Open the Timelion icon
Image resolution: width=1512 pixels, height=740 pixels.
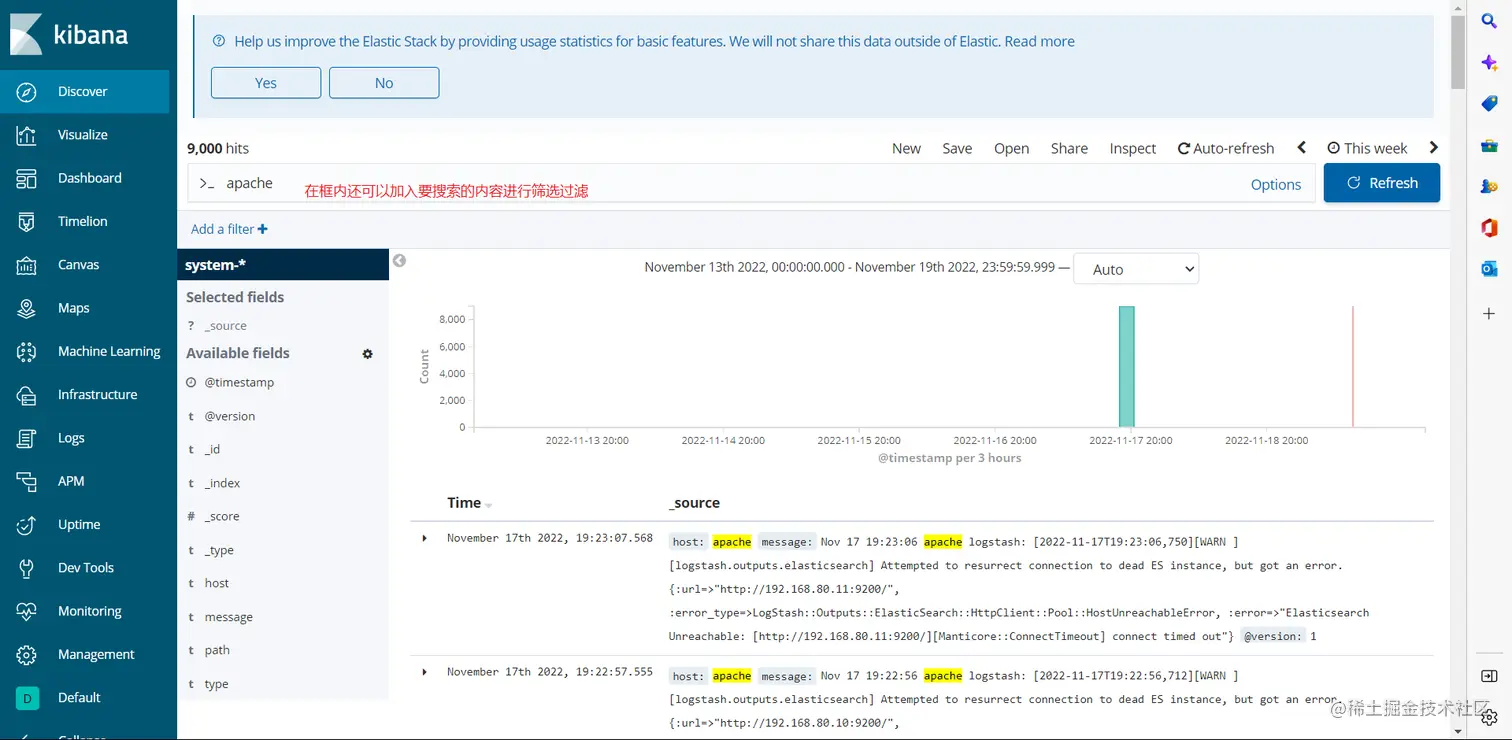click(27, 222)
